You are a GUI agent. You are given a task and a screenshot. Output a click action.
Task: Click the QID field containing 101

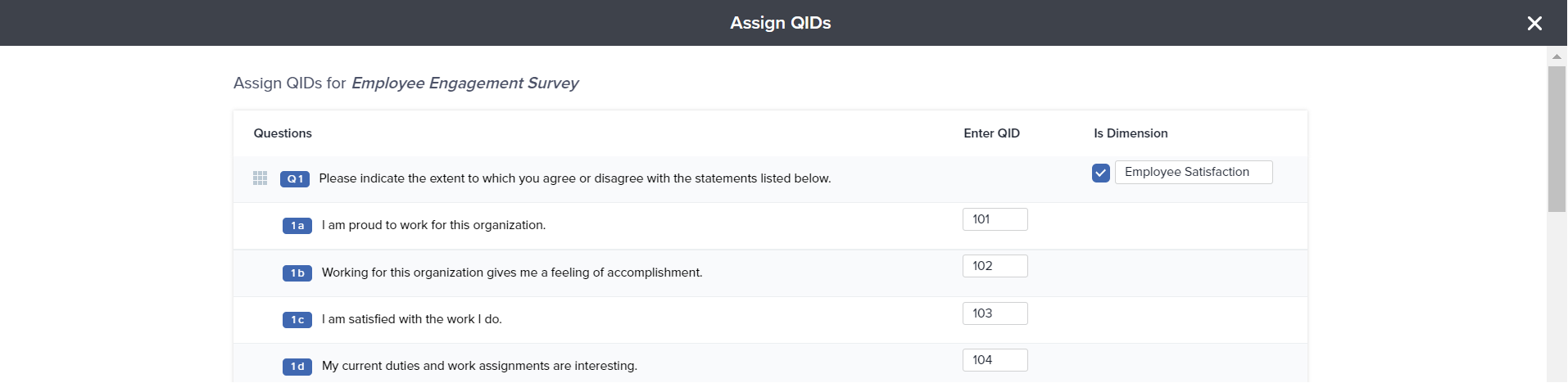tap(995, 219)
